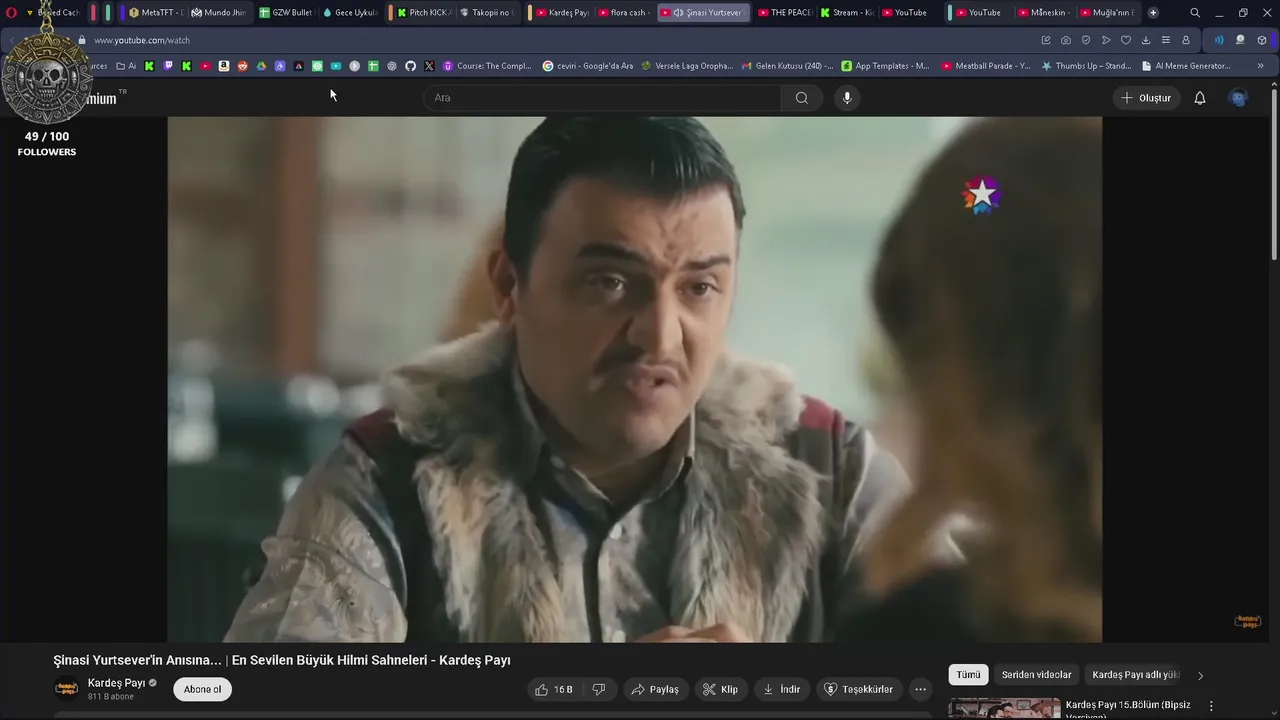Select the Seriden videolar filter chip
The width and height of the screenshot is (1280, 720).
pos(1036,675)
